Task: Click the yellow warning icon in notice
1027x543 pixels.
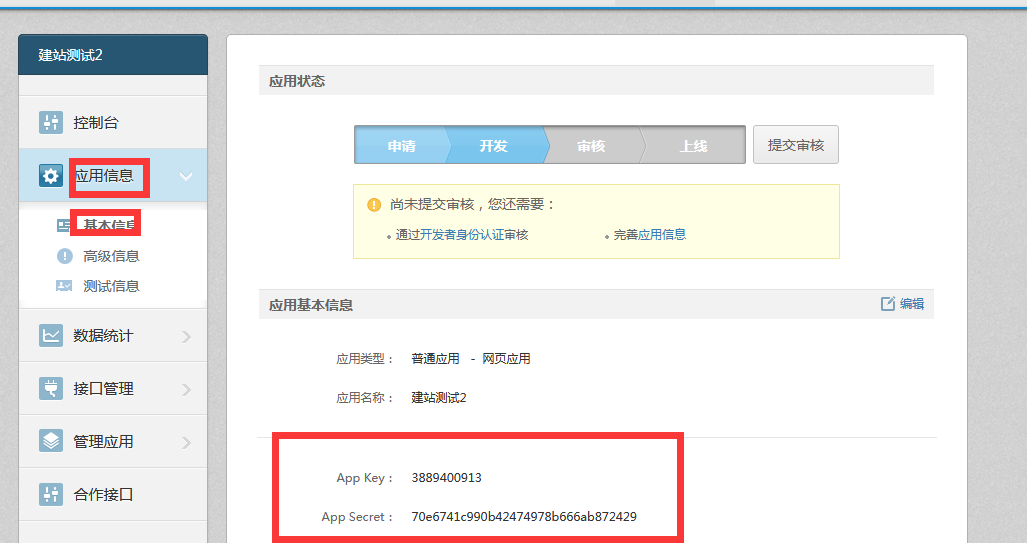Action: click(x=374, y=205)
